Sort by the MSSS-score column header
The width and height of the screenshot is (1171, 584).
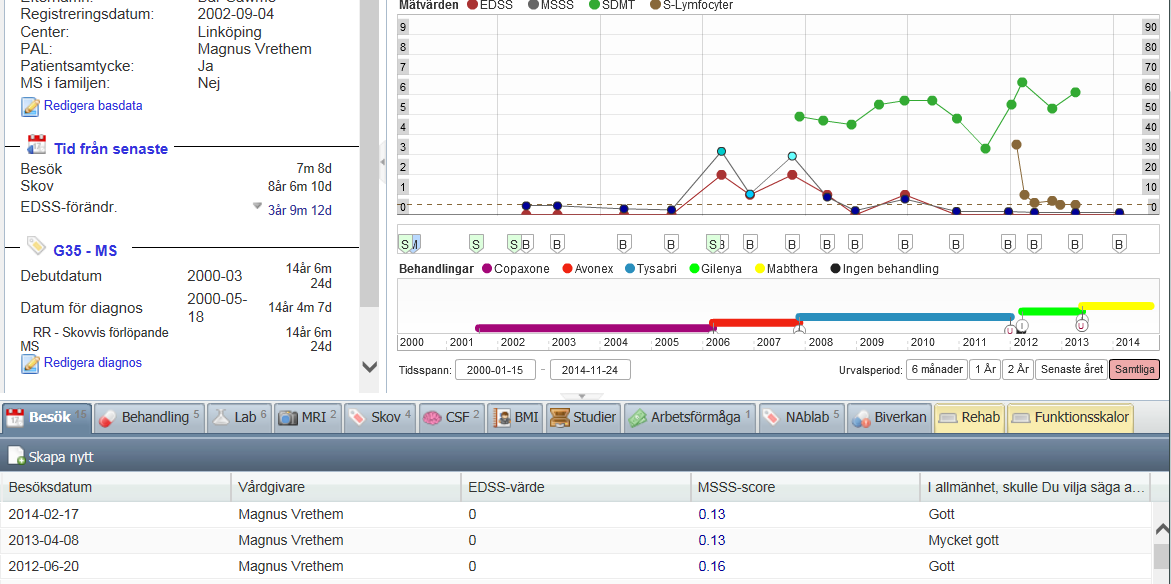pyautogui.click(x=805, y=487)
